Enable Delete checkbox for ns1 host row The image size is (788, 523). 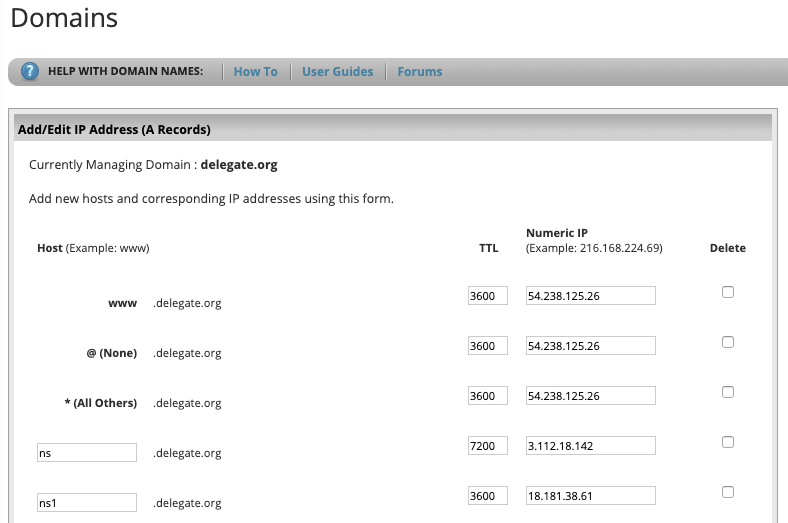point(728,492)
